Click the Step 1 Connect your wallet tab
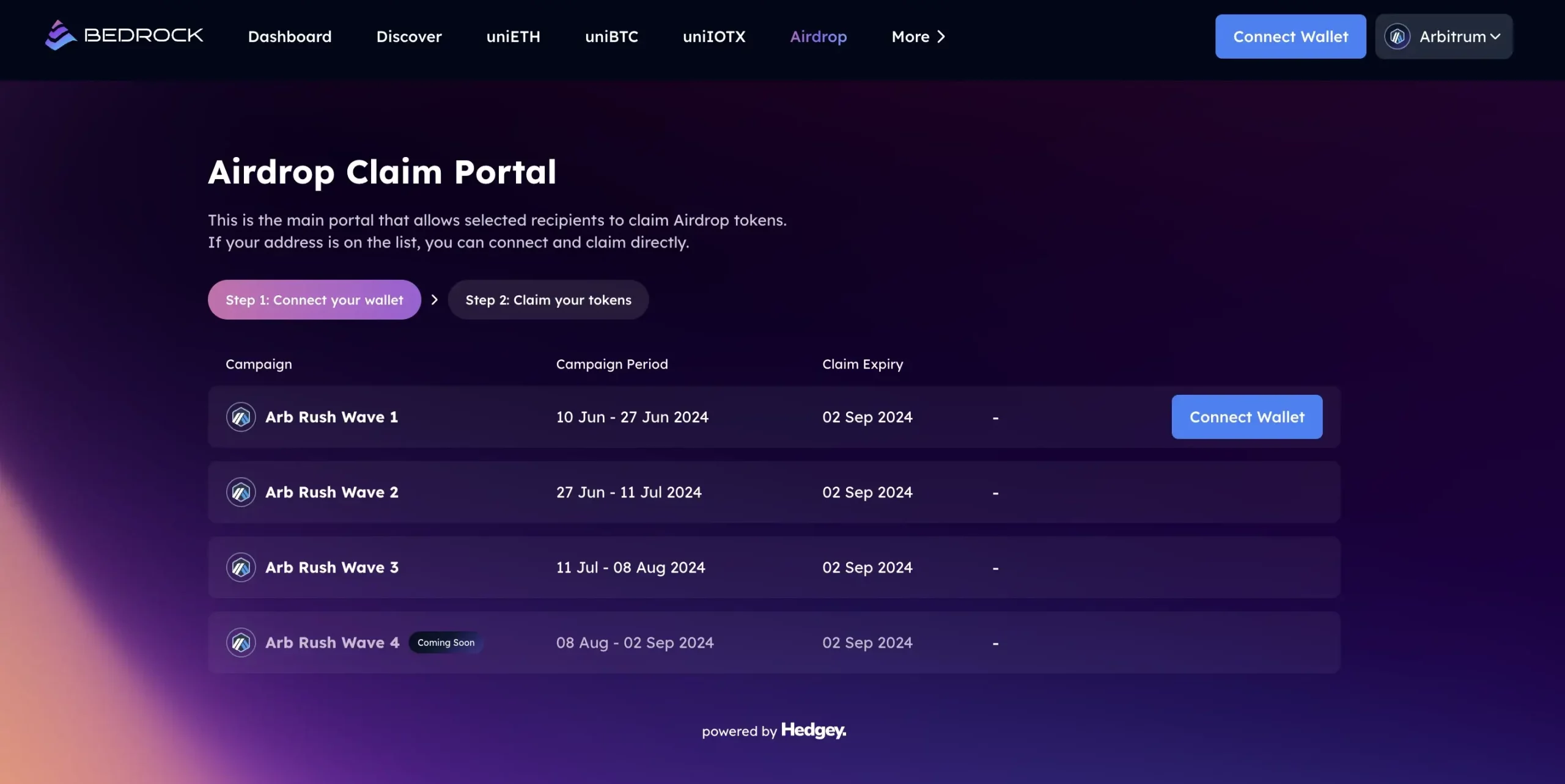 tap(314, 299)
